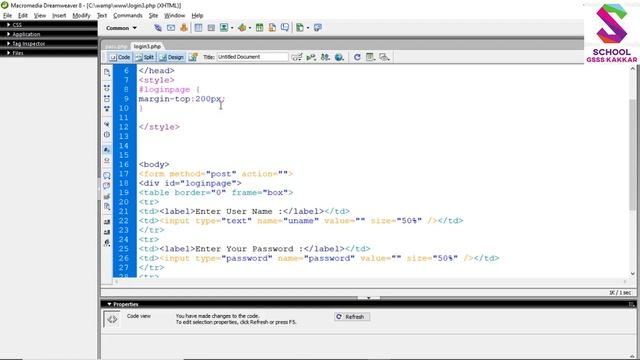Click the Collapse Selection coding icon

[x=107, y=98]
